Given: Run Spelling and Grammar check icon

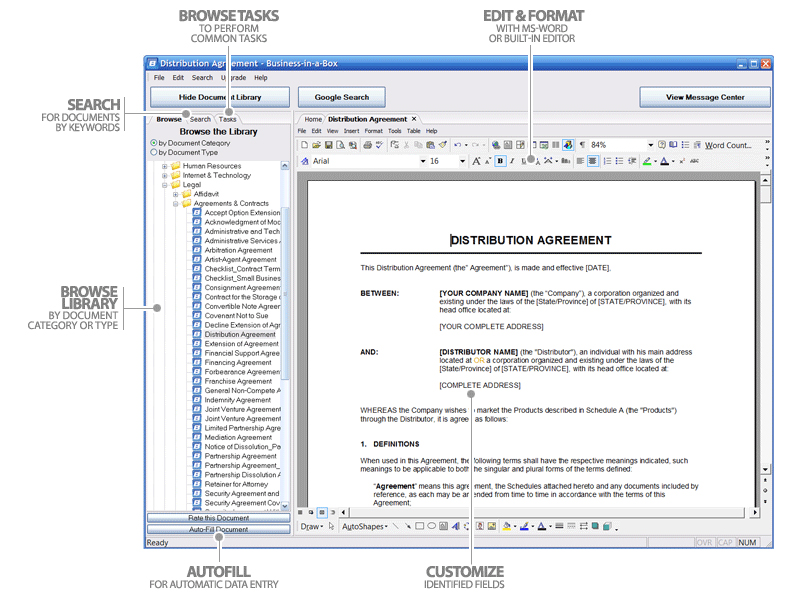Looking at the screenshot, I should pos(379,145).
